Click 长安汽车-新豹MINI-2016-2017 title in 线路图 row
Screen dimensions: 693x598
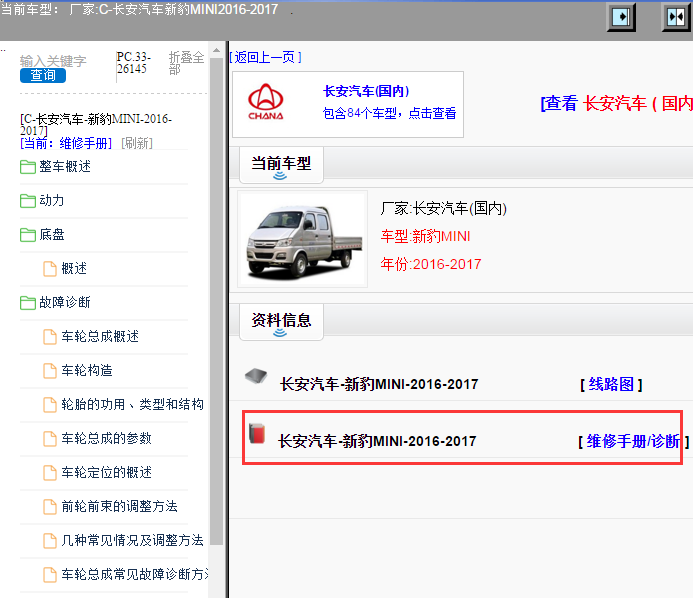379,384
